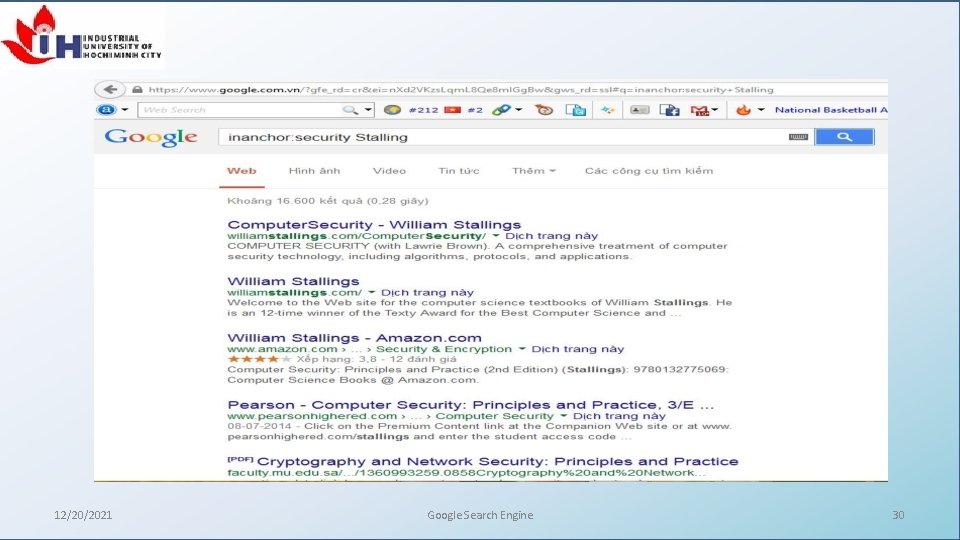The width and height of the screenshot is (960, 540).
Task: Click the chain link icon in toolbar
Action: coord(501,110)
